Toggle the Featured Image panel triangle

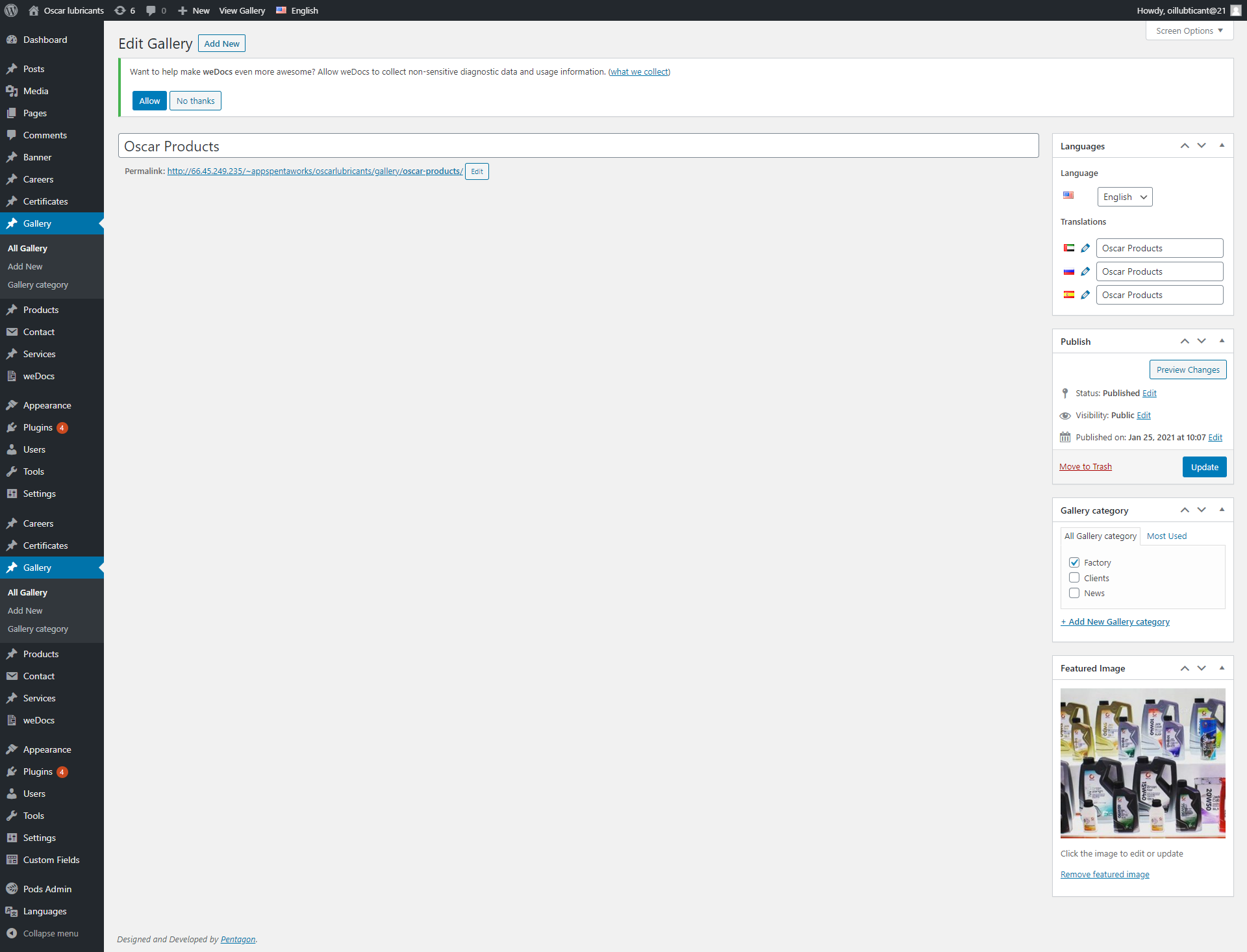[1222, 668]
